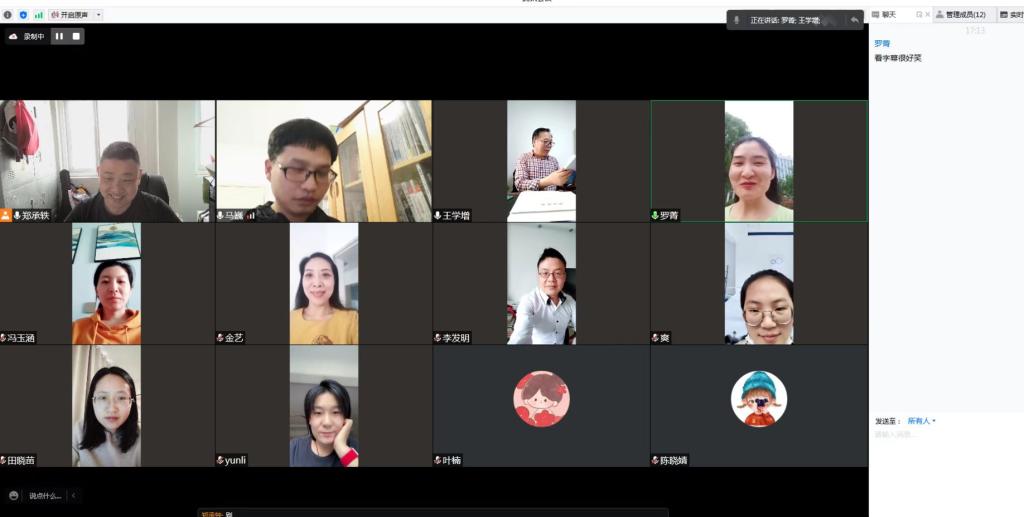Pop out the chat panel

919,15
